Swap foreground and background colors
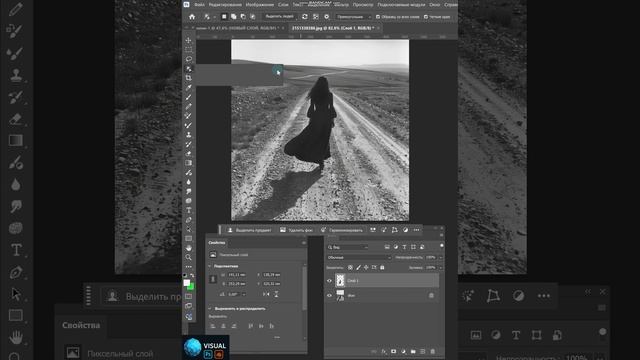 pos(192,276)
